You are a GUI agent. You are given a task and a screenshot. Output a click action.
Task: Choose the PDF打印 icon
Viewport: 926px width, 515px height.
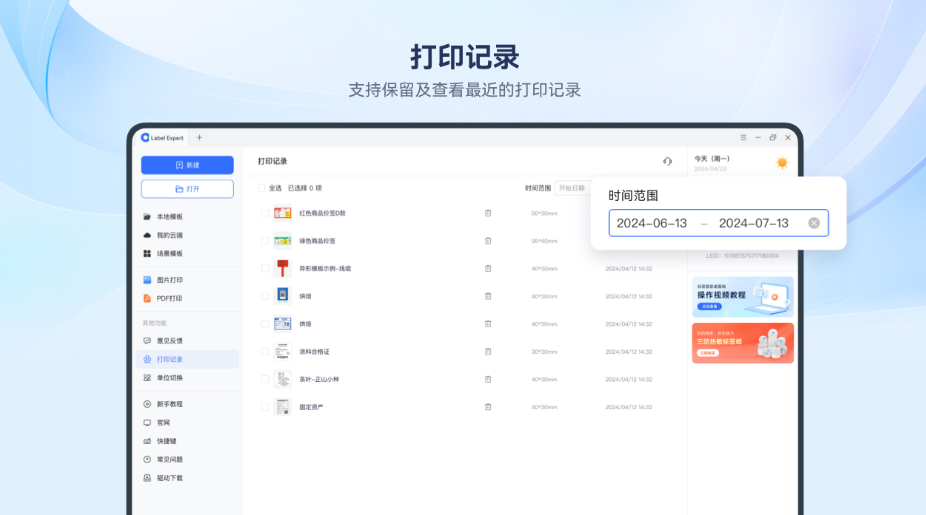[x=147, y=298]
